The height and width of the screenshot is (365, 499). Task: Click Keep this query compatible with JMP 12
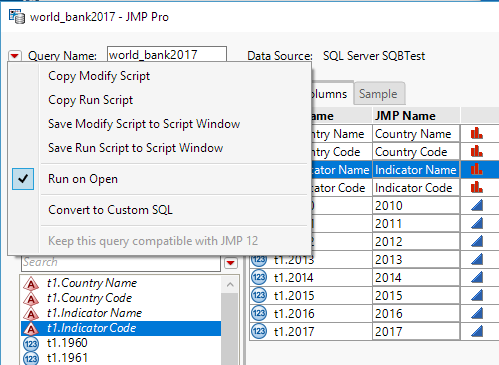tap(153, 241)
